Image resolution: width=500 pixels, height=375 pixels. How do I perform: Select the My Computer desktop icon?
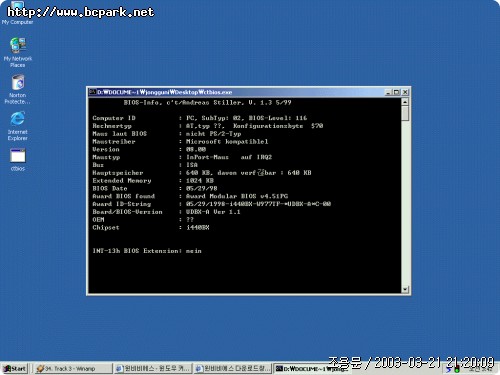(17, 13)
